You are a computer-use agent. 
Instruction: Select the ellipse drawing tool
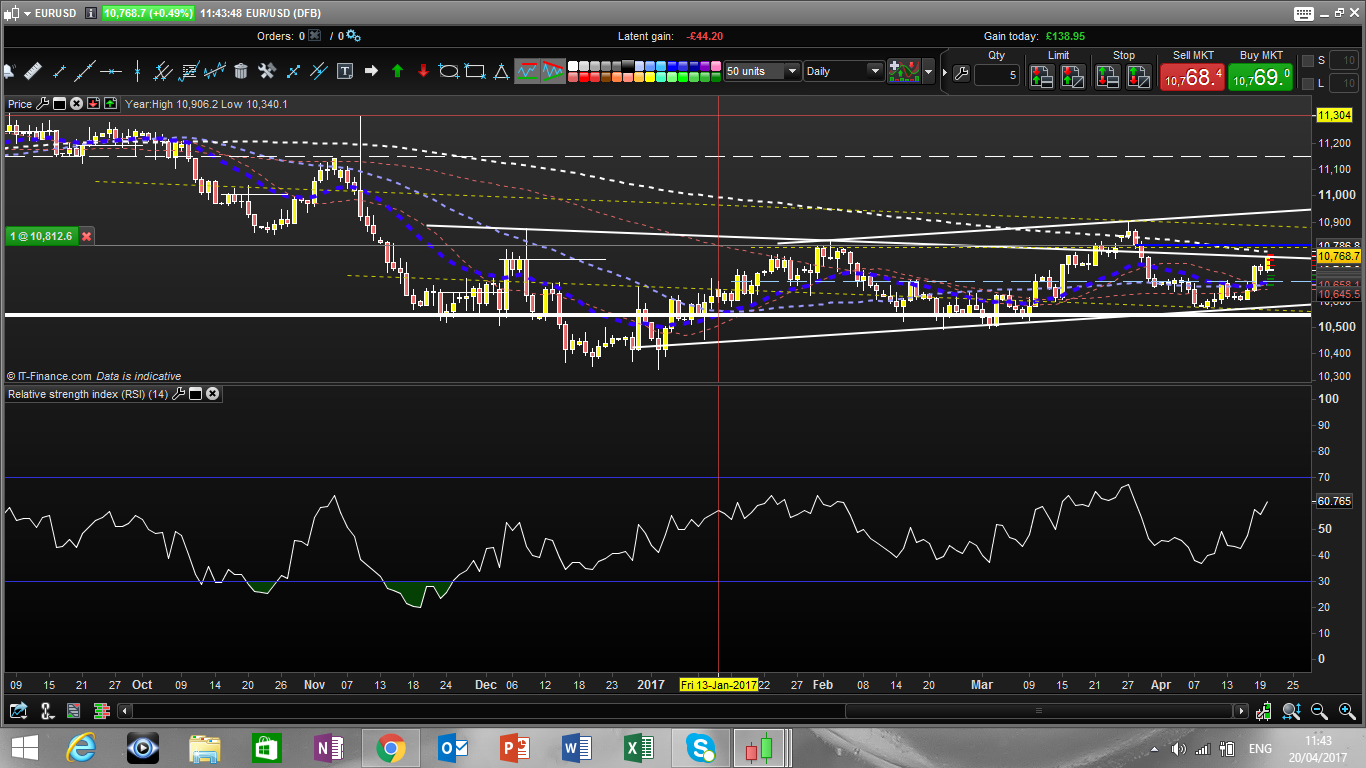449,71
